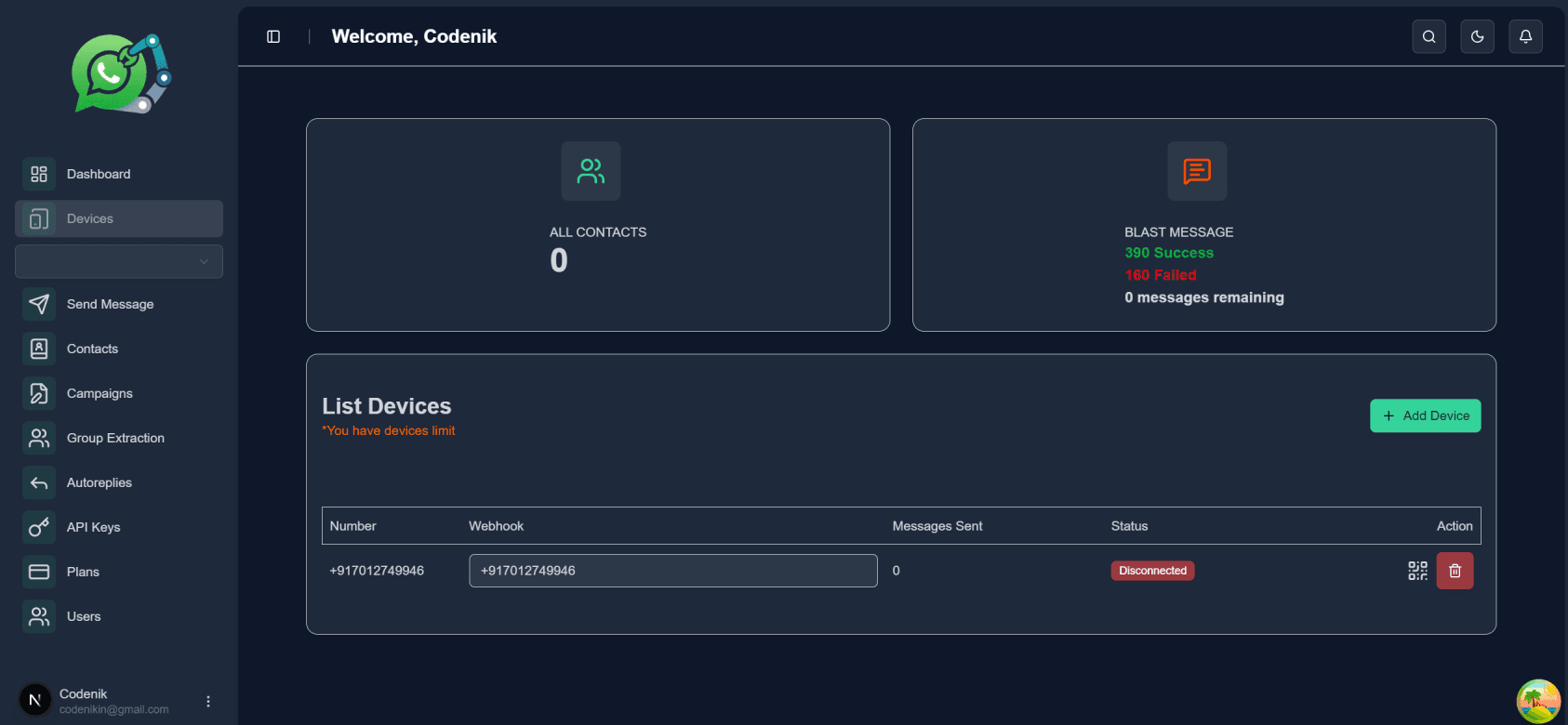Click the Welcome, Codenik heading
The height and width of the screenshot is (725, 1568).
414,36
